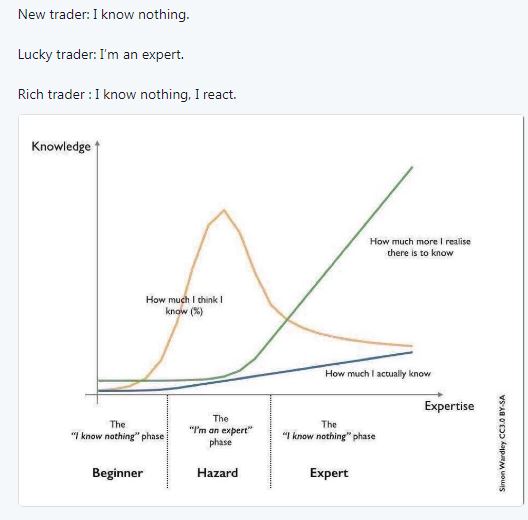Click the 'Lucky trader: I'm an expert.' line
Screen dimensions: 528x520
coord(101,55)
